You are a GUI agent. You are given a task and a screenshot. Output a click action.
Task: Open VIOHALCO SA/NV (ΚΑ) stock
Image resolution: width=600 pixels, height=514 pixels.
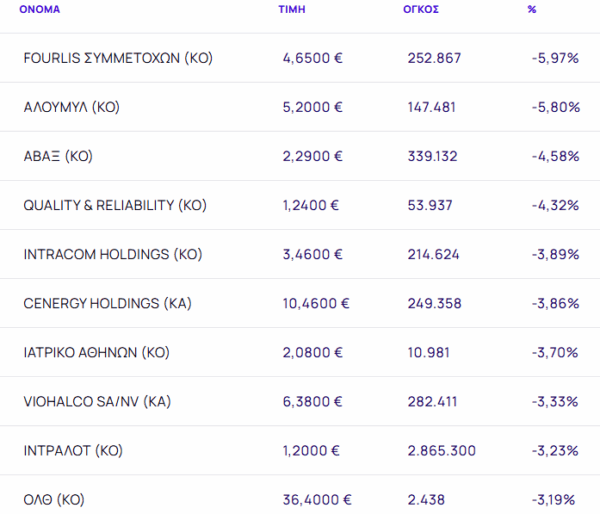point(97,401)
